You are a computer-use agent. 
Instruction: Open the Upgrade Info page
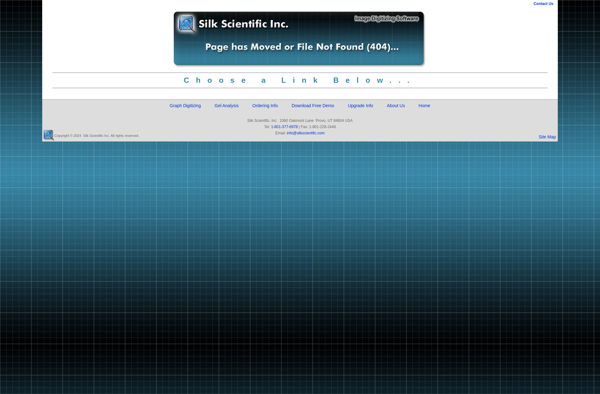(x=360, y=106)
